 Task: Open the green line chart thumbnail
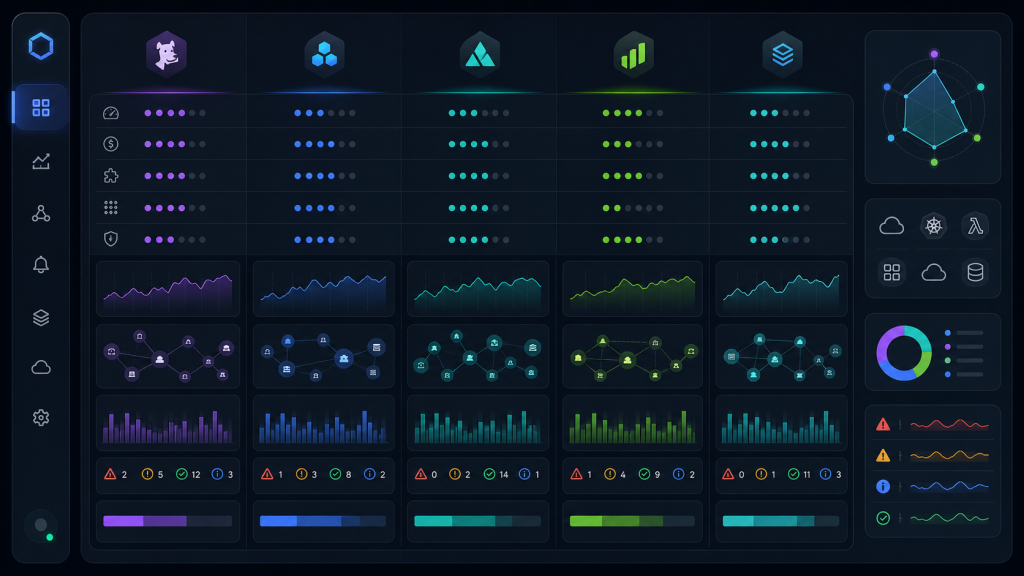pos(632,289)
